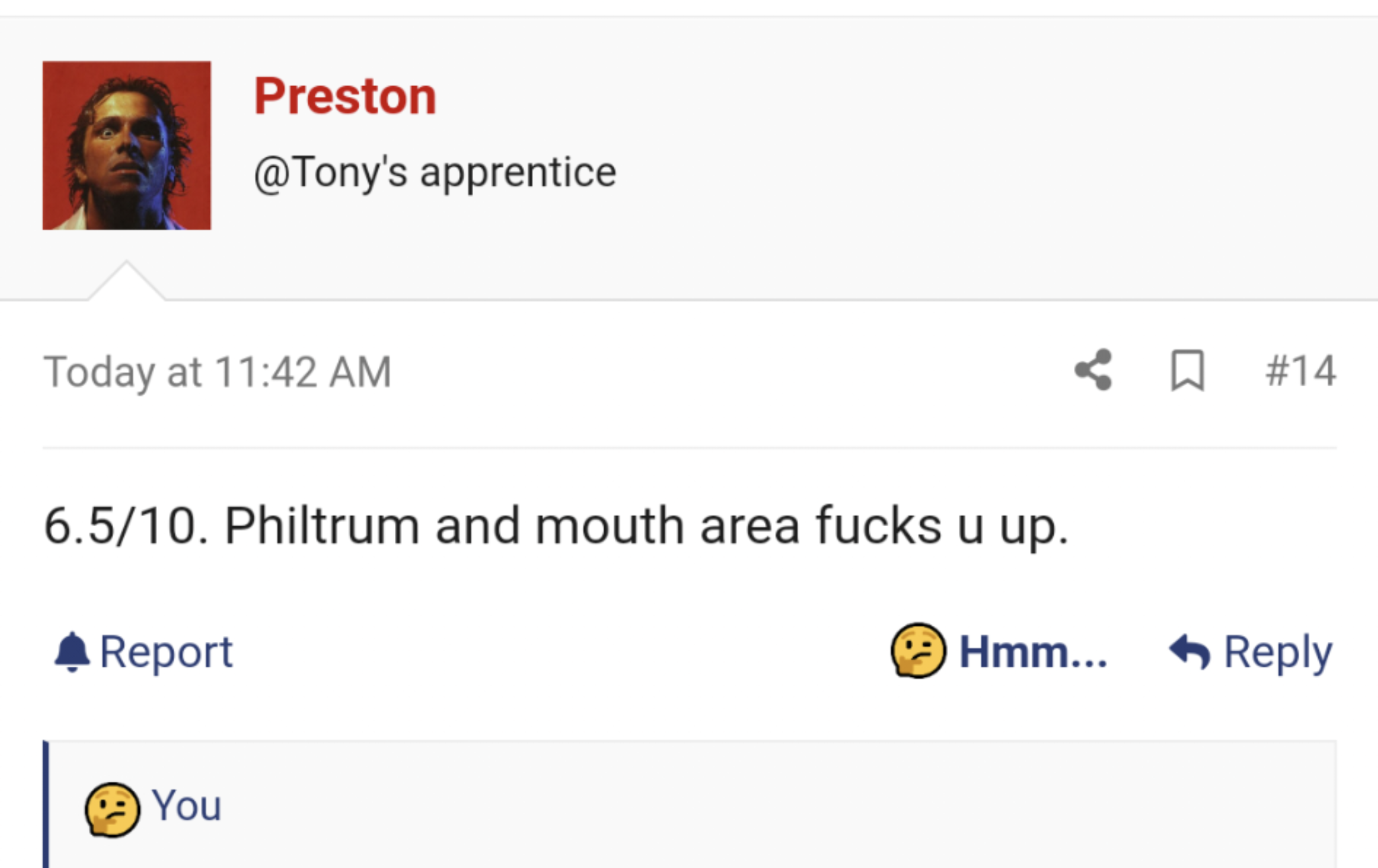The width and height of the screenshot is (1378, 868).
Task: Click the @Tony's apprentice user title
Action: 435,173
